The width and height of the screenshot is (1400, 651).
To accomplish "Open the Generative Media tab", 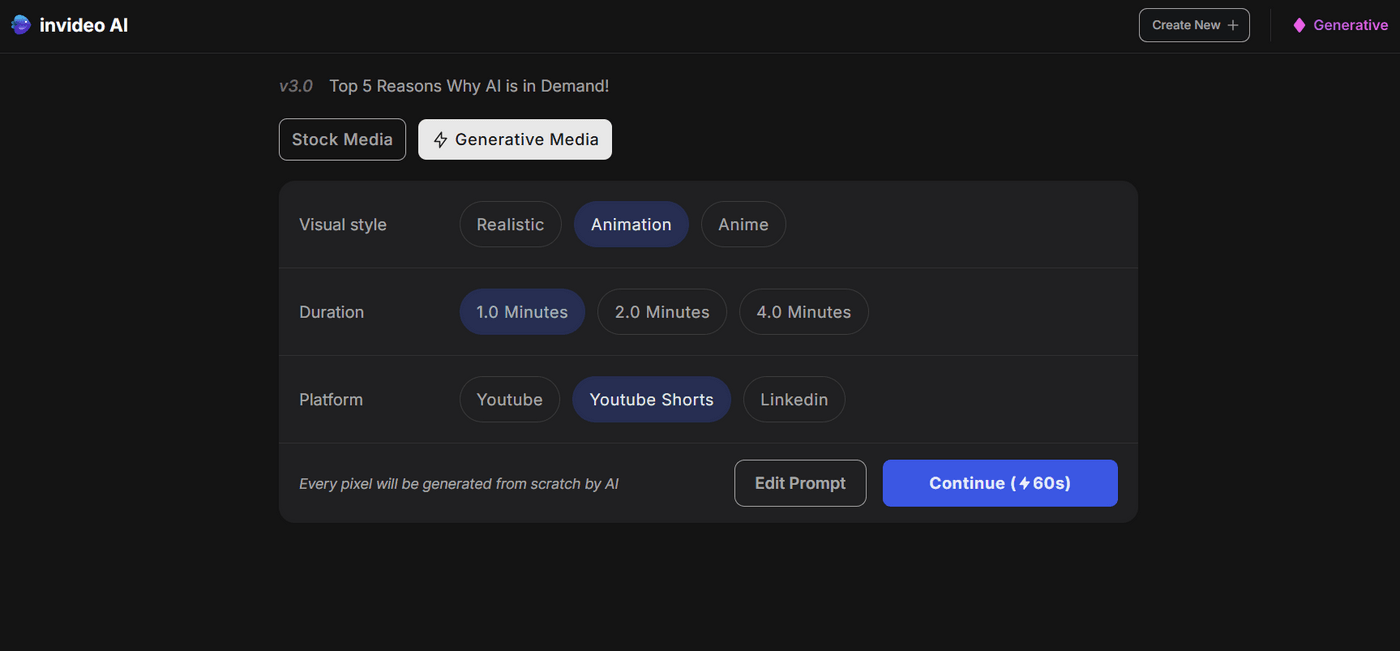I will coord(514,139).
